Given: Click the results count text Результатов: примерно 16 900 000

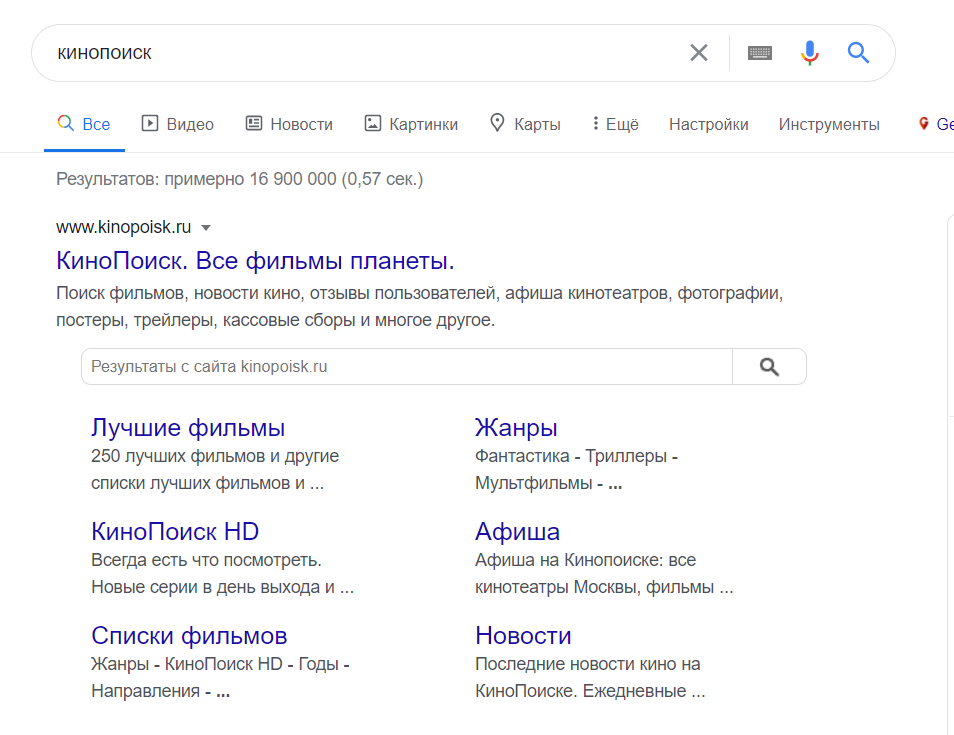Looking at the screenshot, I should 240,179.
